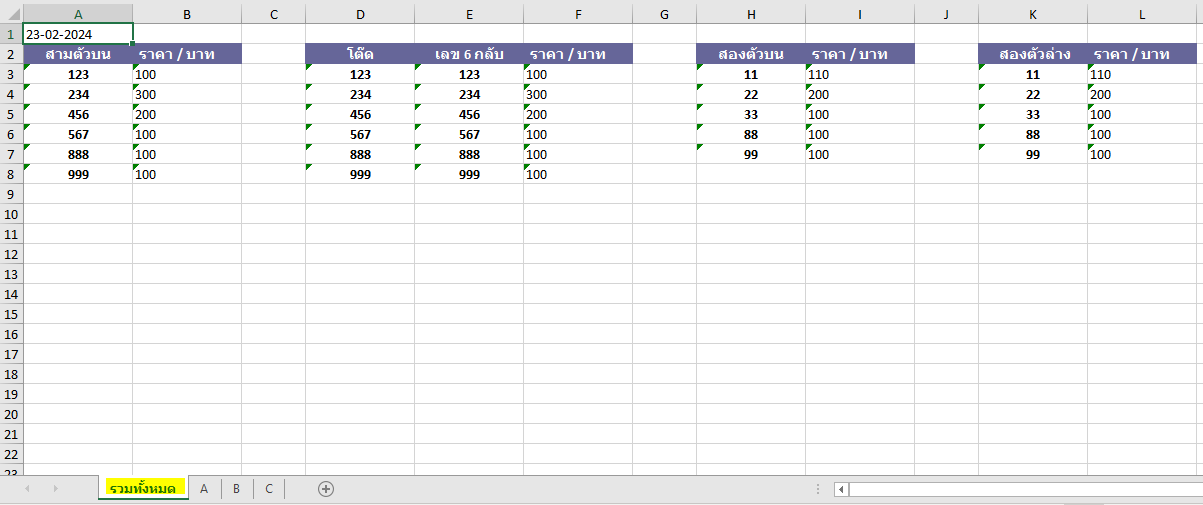The image size is (1203, 505).
Task: Click the สามตัวบน header cell
Action: pyautogui.click(x=78, y=54)
